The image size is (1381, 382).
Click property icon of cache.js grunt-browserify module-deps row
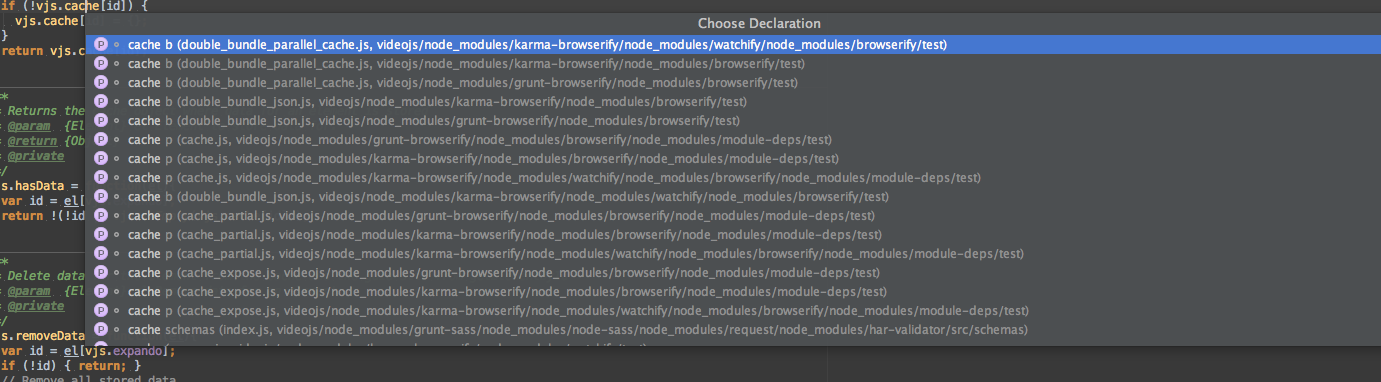pos(100,139)
